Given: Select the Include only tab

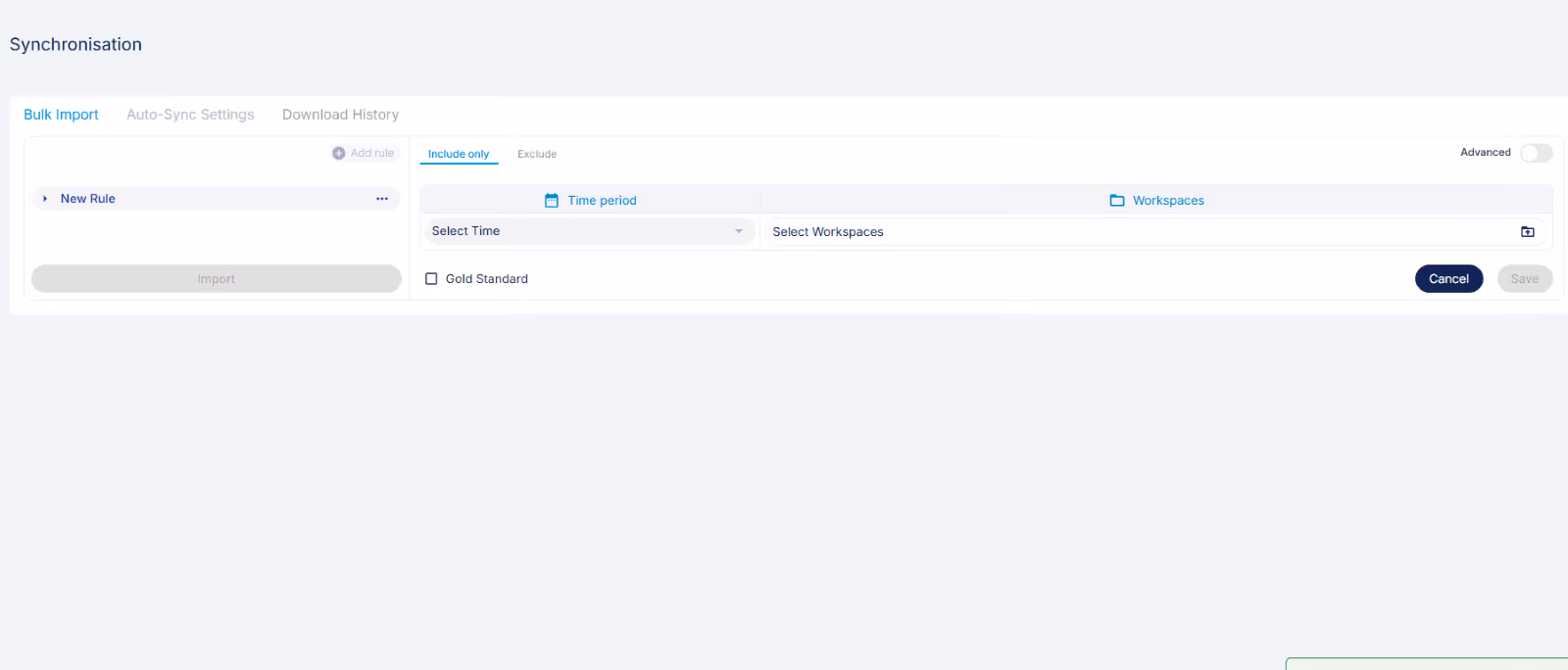Looking at the screenshot, I should point(459,154).
